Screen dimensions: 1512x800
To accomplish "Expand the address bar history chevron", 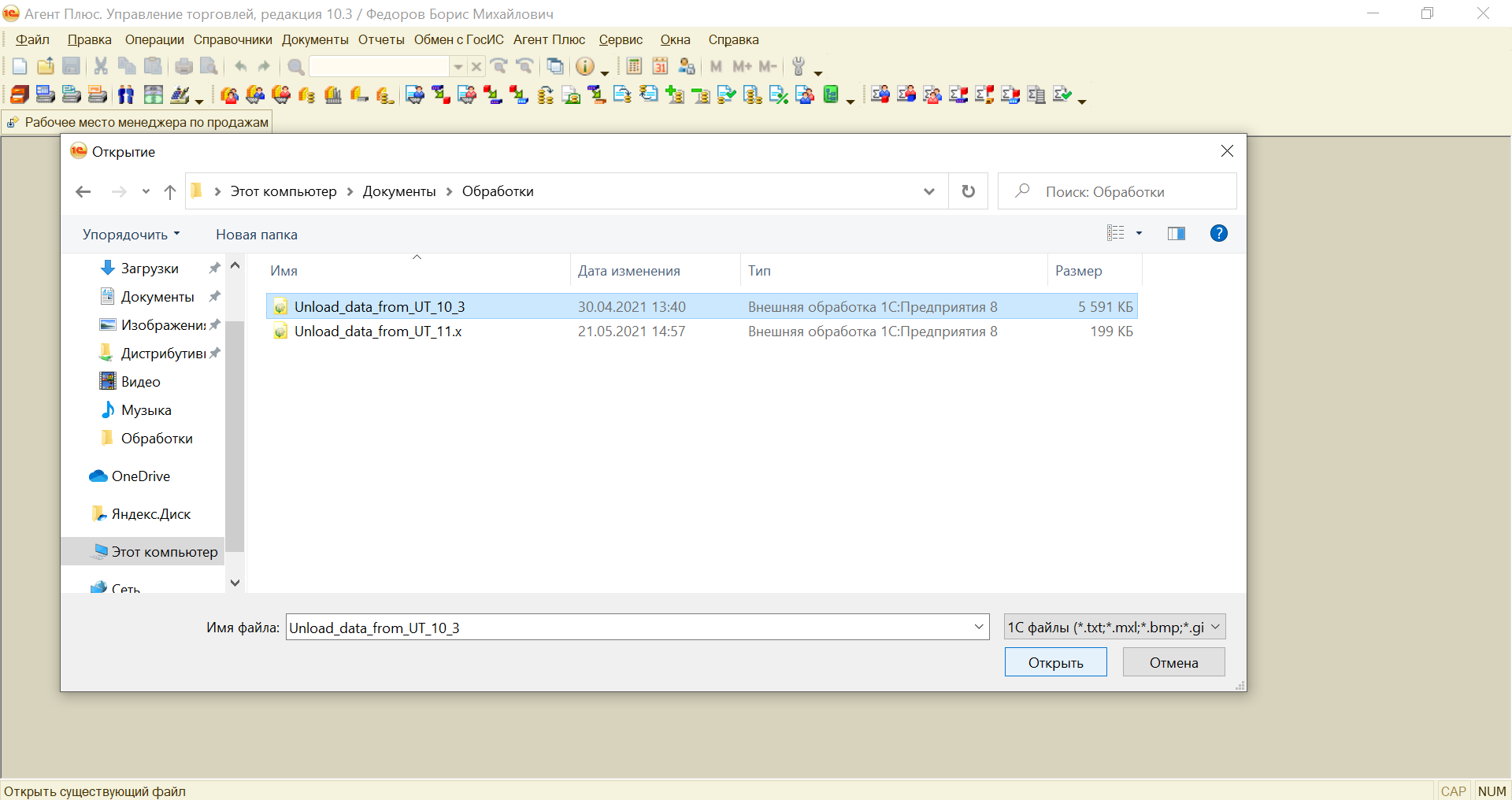I will (x=929, y=191).
